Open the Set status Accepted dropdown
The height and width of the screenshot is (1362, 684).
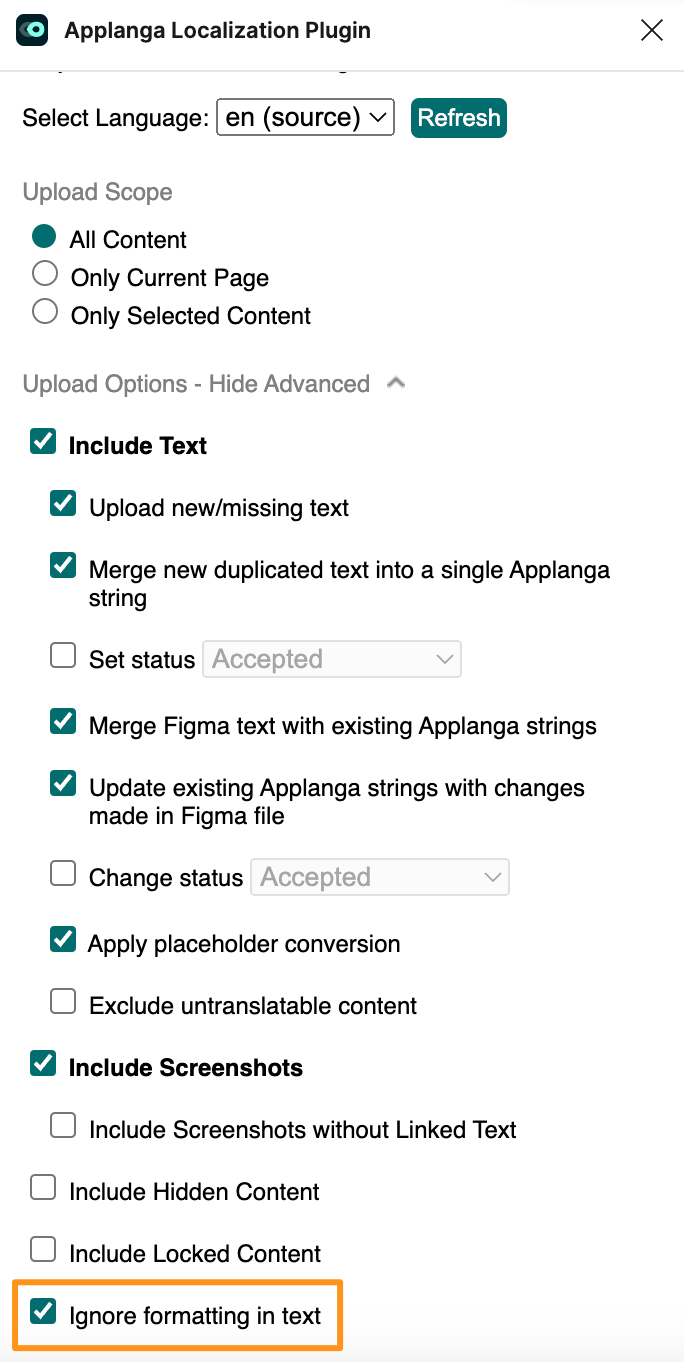[x=332, y=659]
